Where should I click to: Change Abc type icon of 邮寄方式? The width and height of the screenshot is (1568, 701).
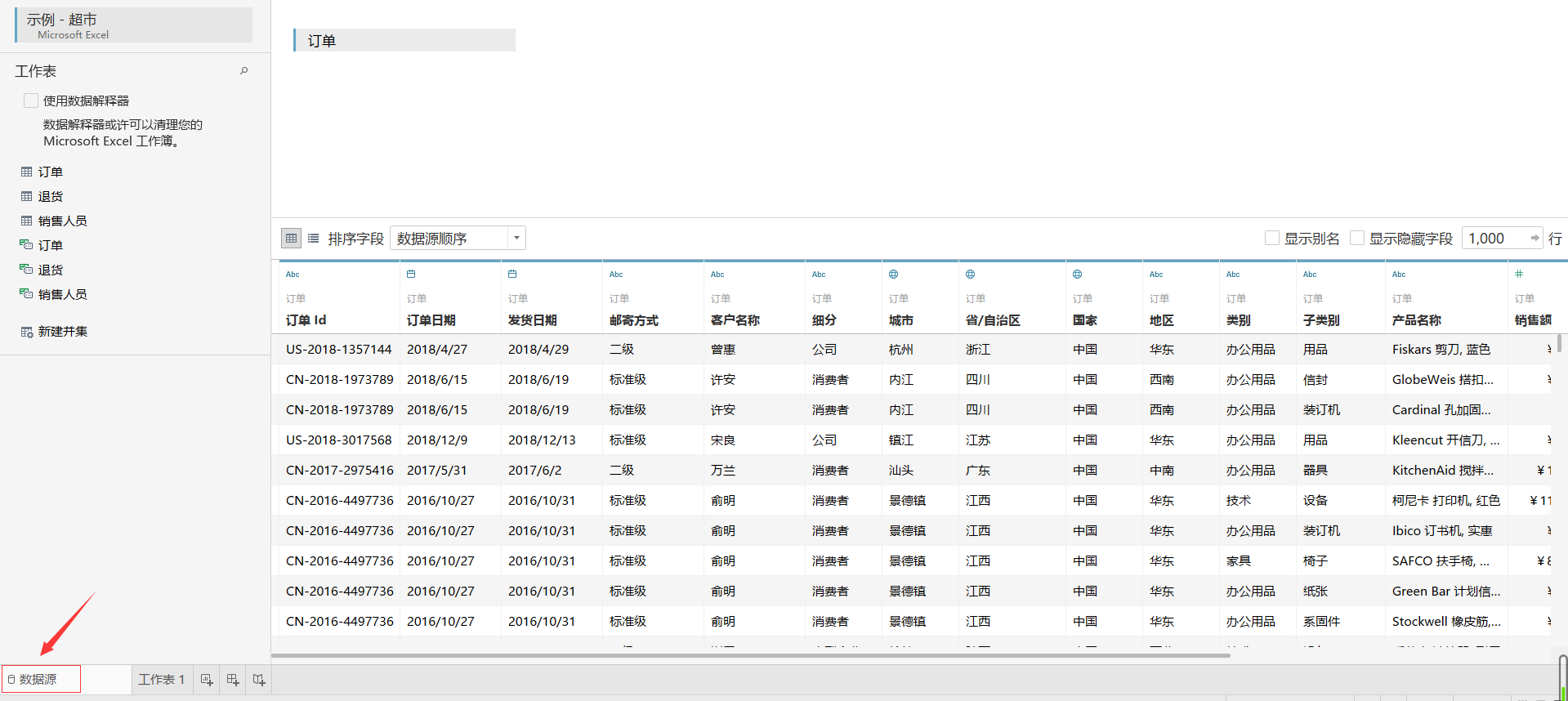(616, 275)
